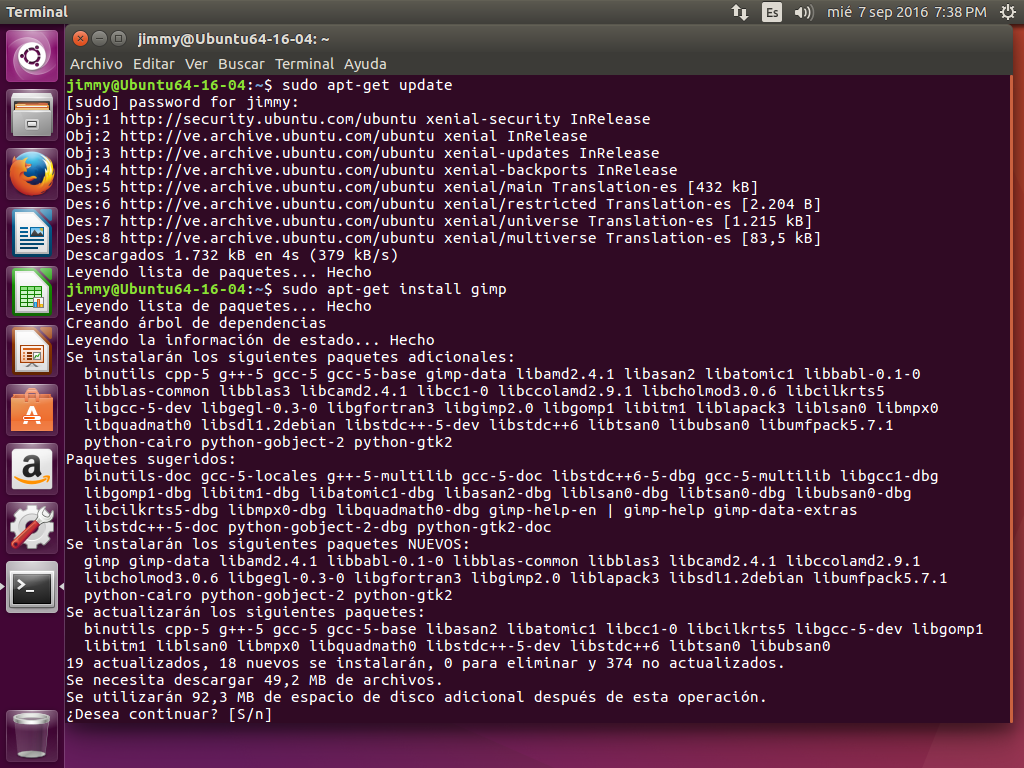The width and height of the screenshot is (1024, 768).
Task: Open the Trash in the launcher
Action: coord(32,735)
